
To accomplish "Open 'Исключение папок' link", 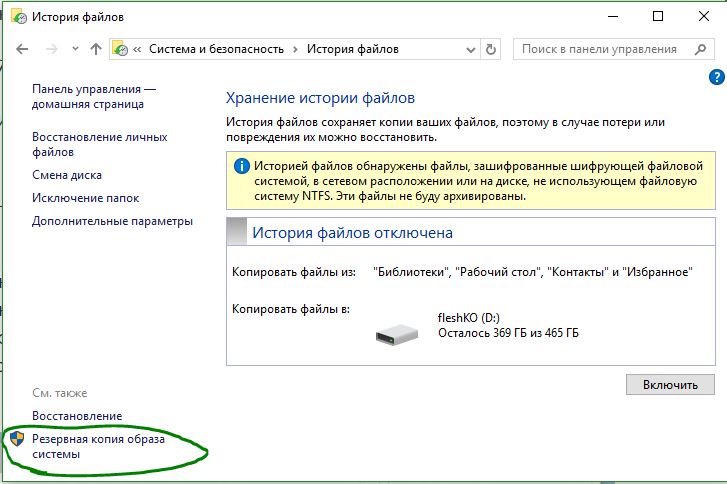I will (x=85, y=198).
